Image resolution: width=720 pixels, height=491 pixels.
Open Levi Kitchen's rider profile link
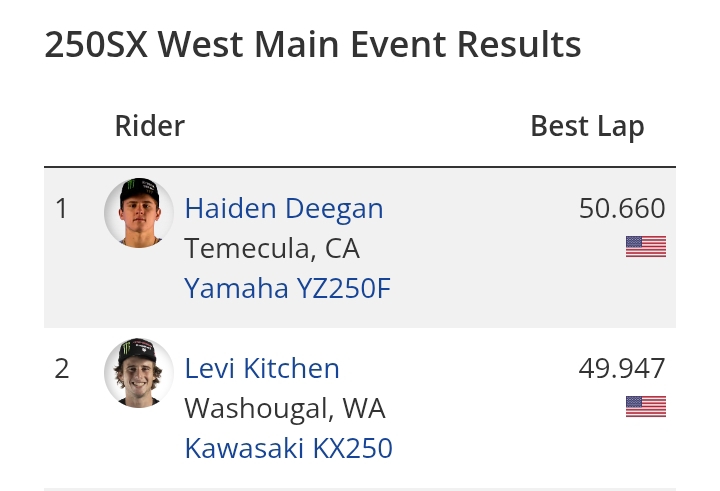click(x=262, y=368)
